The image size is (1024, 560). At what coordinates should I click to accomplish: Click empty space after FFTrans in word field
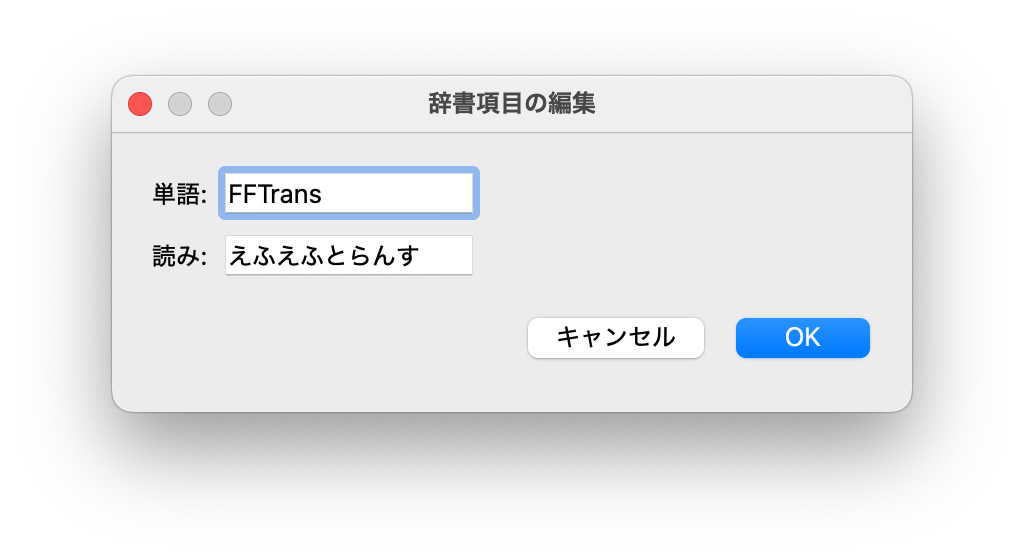click(398, 194)
